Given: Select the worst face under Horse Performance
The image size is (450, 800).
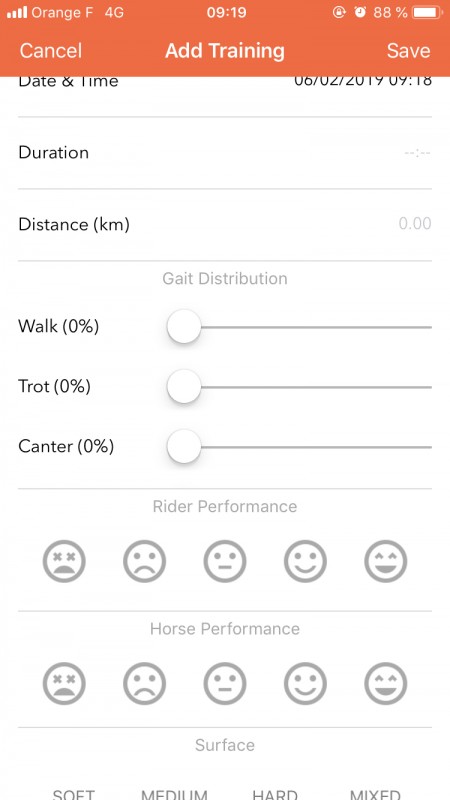Looking at the screenshot, I should 64,683.
